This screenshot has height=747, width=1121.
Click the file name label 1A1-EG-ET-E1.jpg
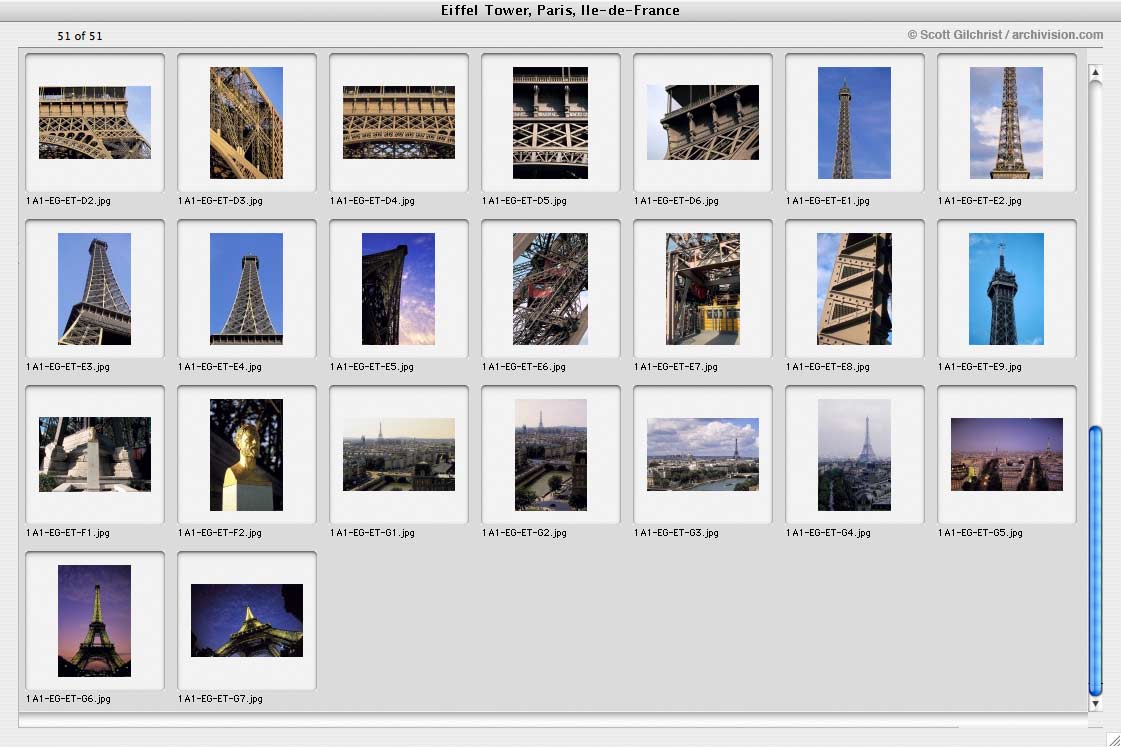pos(828,201)
